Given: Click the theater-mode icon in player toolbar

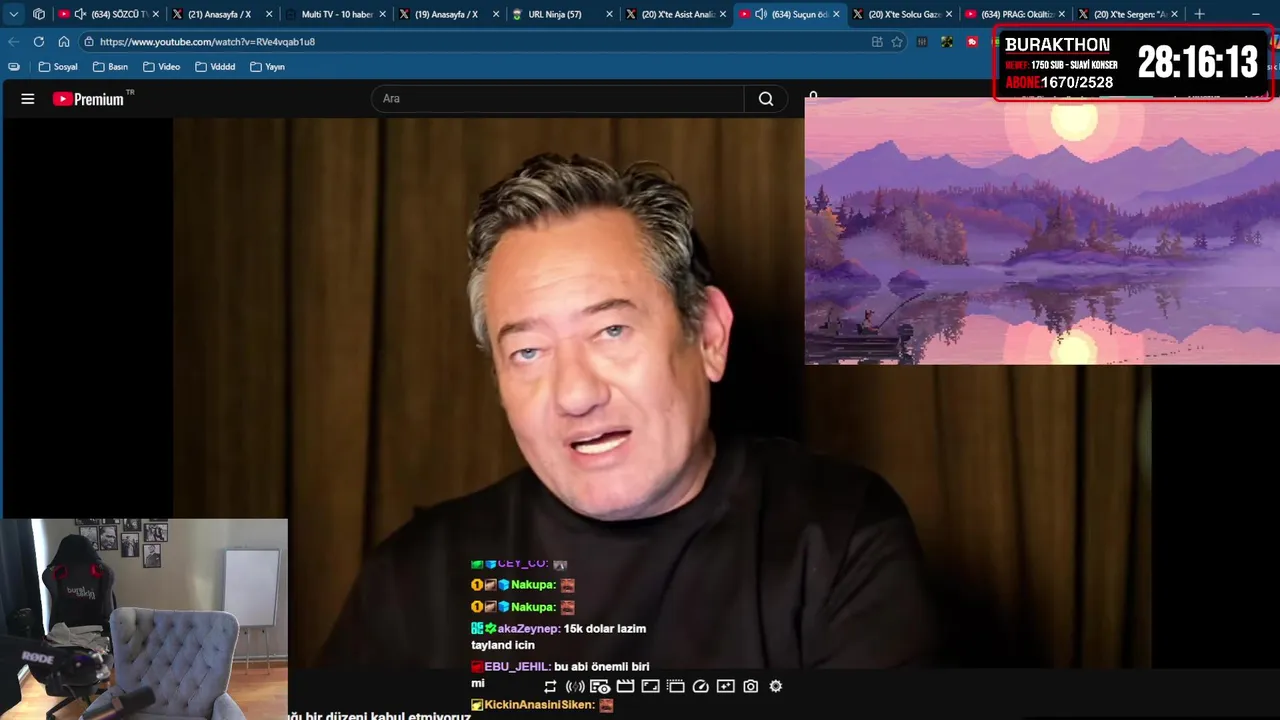Looking at the screenshot, I should point(675,686).
